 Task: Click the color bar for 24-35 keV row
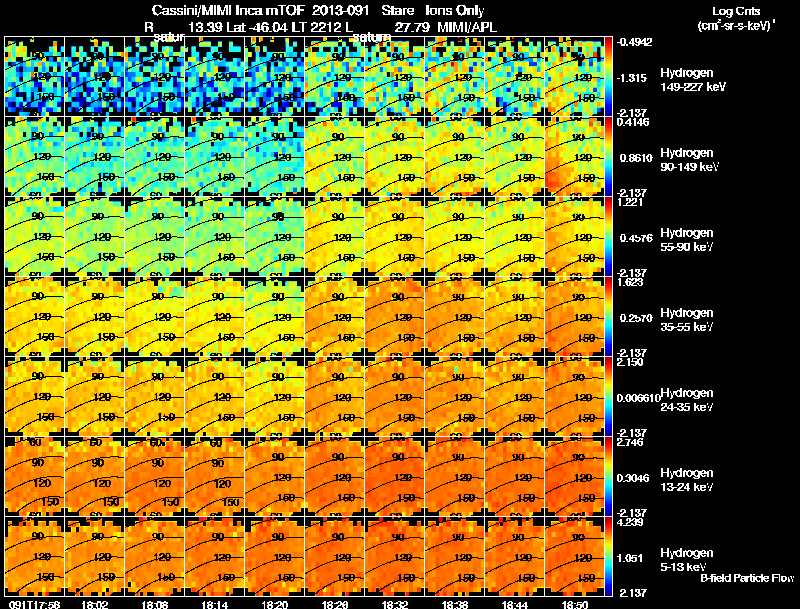coord(609,396)
